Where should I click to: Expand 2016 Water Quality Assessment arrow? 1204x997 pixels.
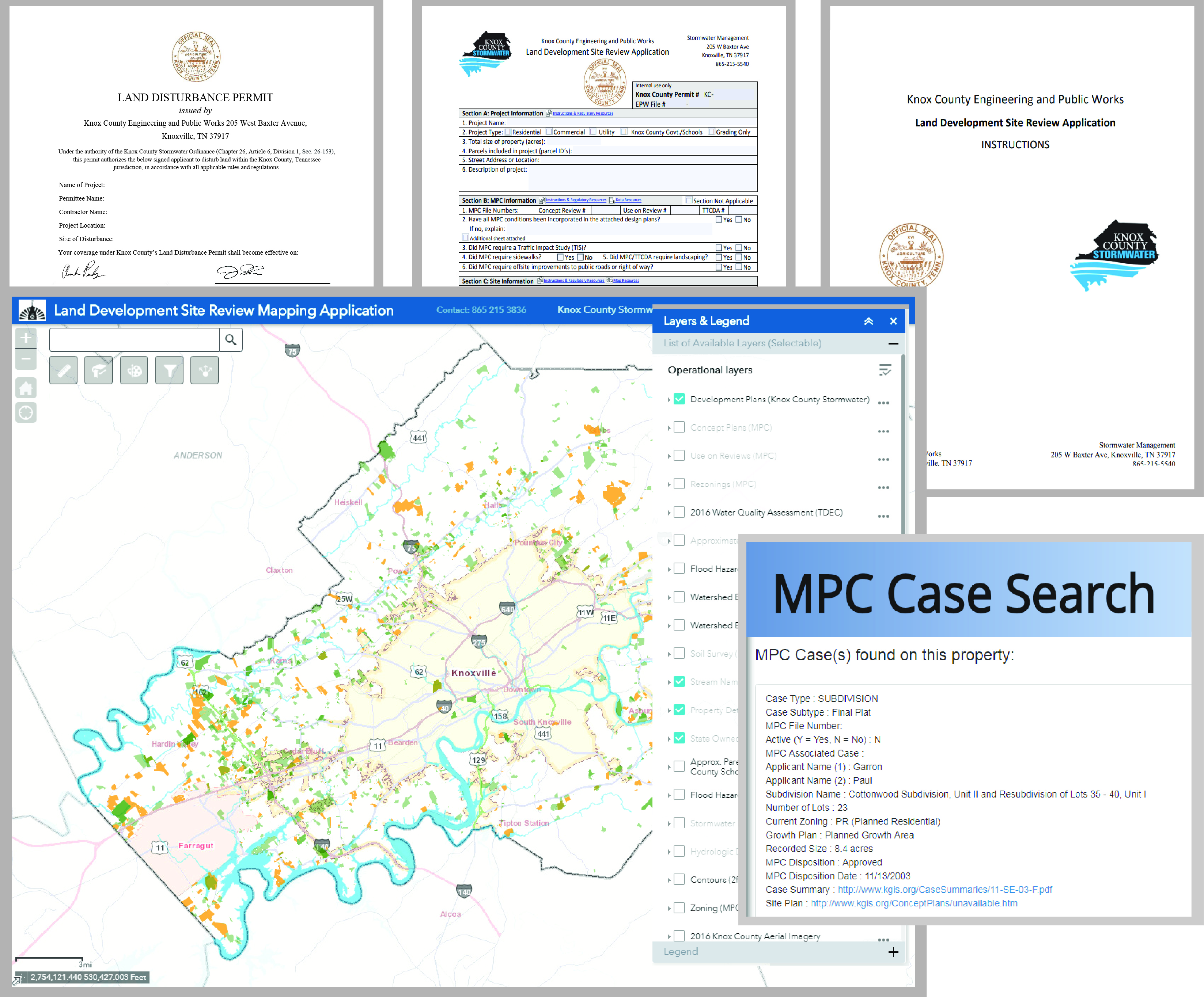pos(669,513)
